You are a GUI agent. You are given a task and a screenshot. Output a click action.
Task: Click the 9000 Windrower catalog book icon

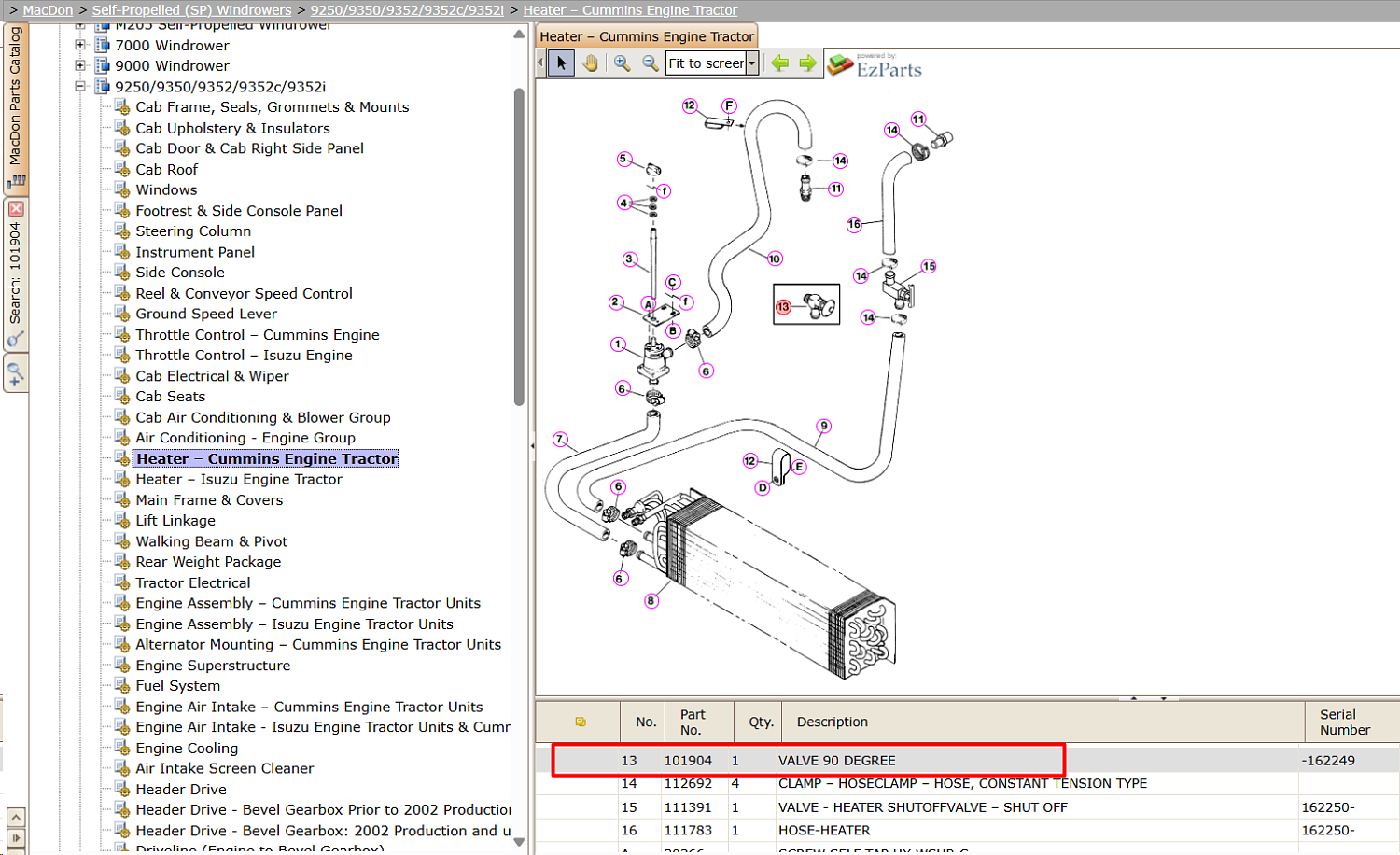[103, 65]
